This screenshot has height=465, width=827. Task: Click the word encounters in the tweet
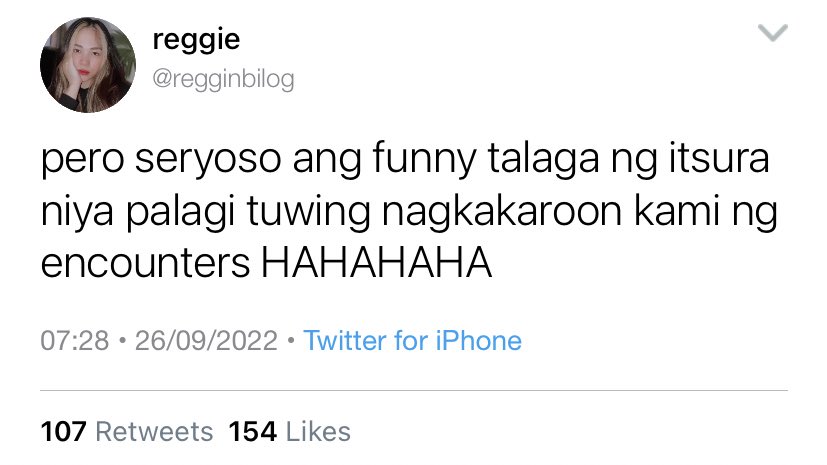pyautogui.click(x=145, y=263)
